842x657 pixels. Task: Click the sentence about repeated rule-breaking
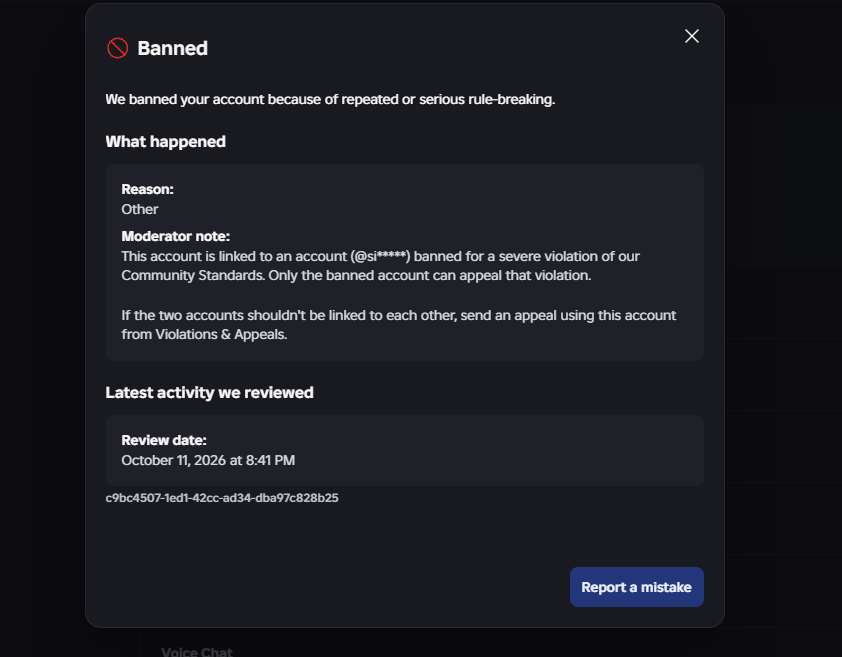coord(330,99)
